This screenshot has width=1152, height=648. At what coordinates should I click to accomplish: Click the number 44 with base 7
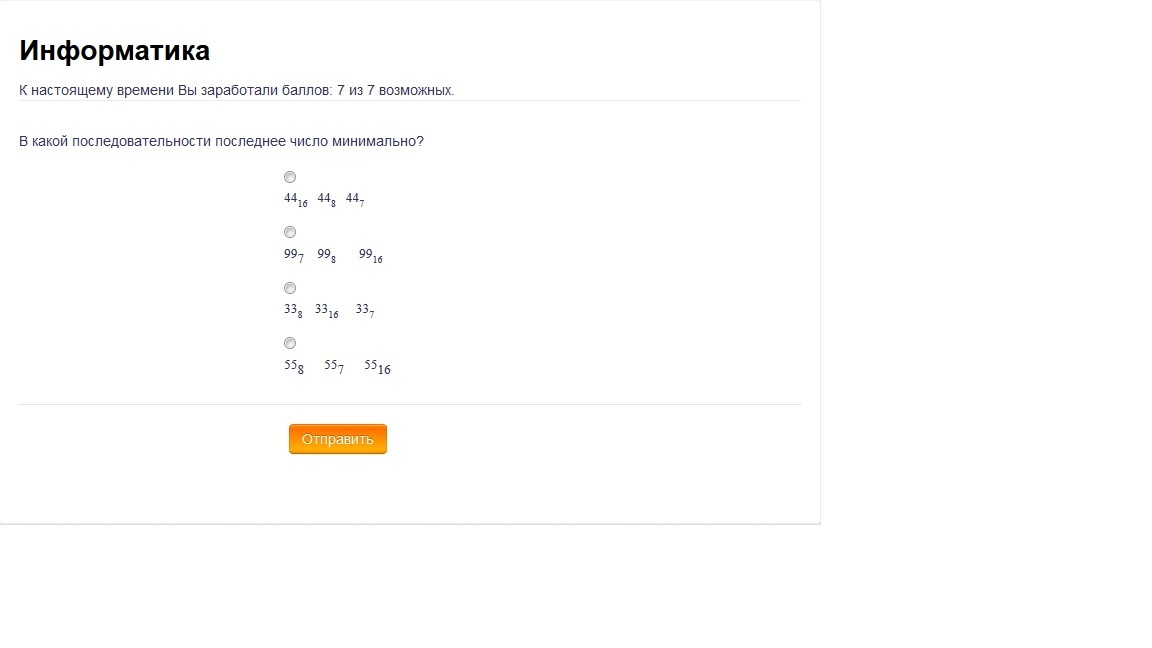[355, 200]
